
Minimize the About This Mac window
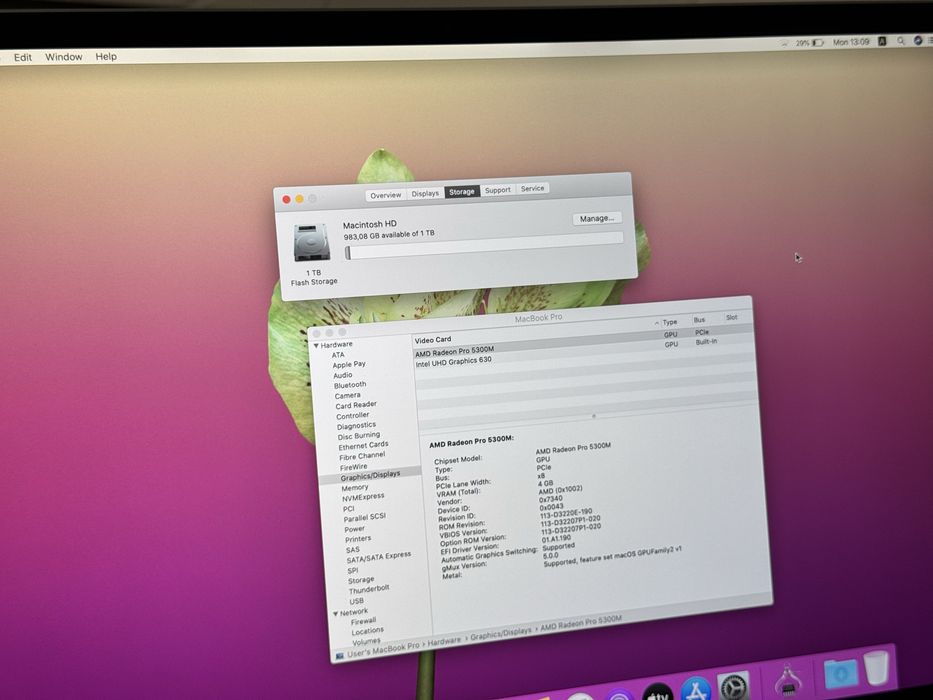click(x=299, y=199)
